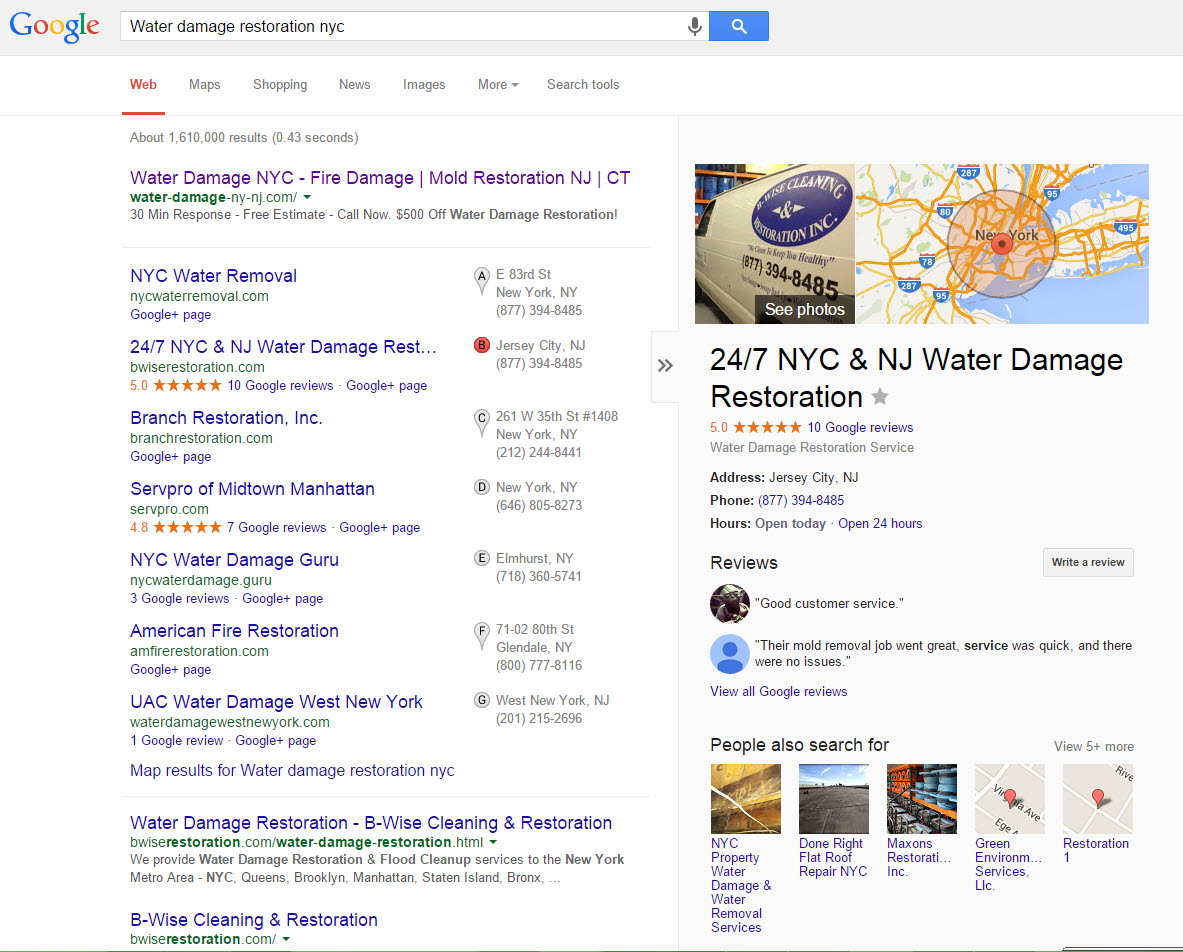Select the Web tab

(143, 84)
